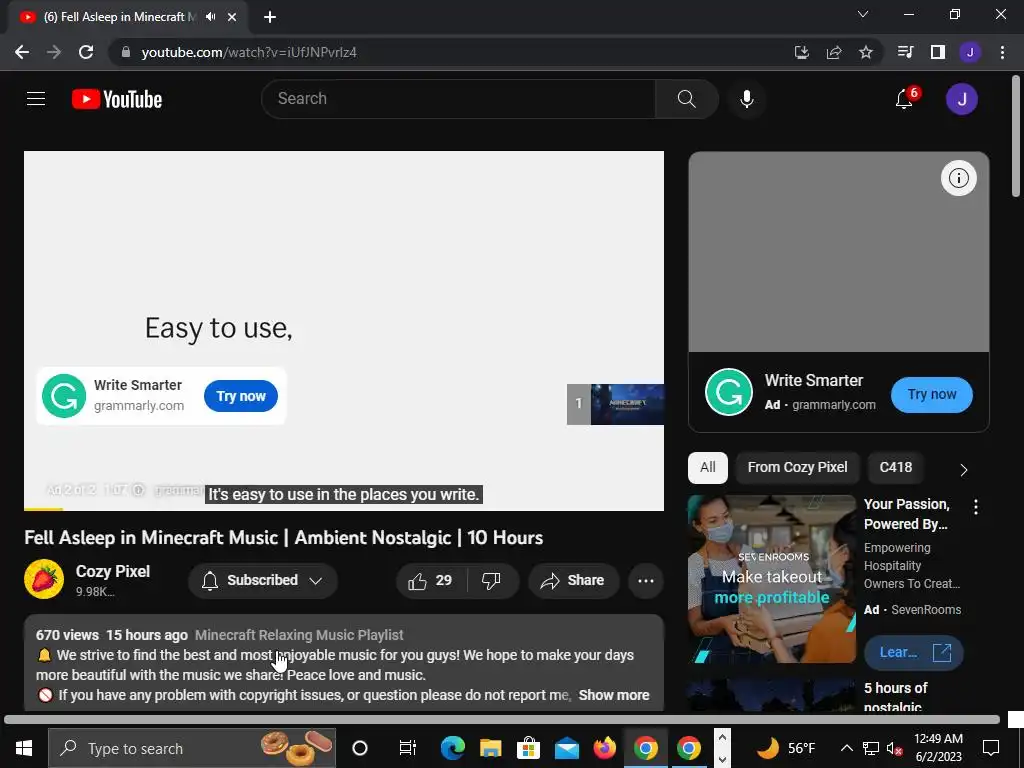Image resolution: width=1024 pixels, height=768 pixels.
Task: Open more actions ellipsis beside Share
Action: [646, 581]
